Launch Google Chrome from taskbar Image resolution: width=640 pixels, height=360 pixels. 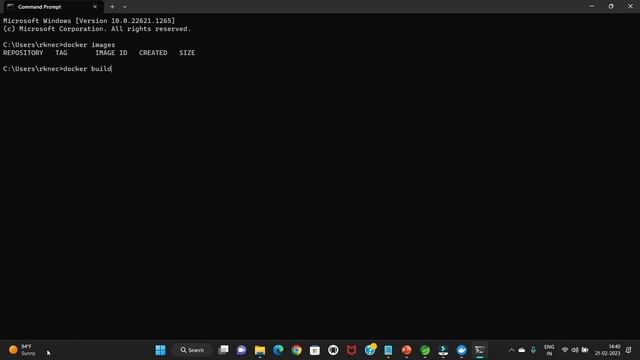pos(297,350)
